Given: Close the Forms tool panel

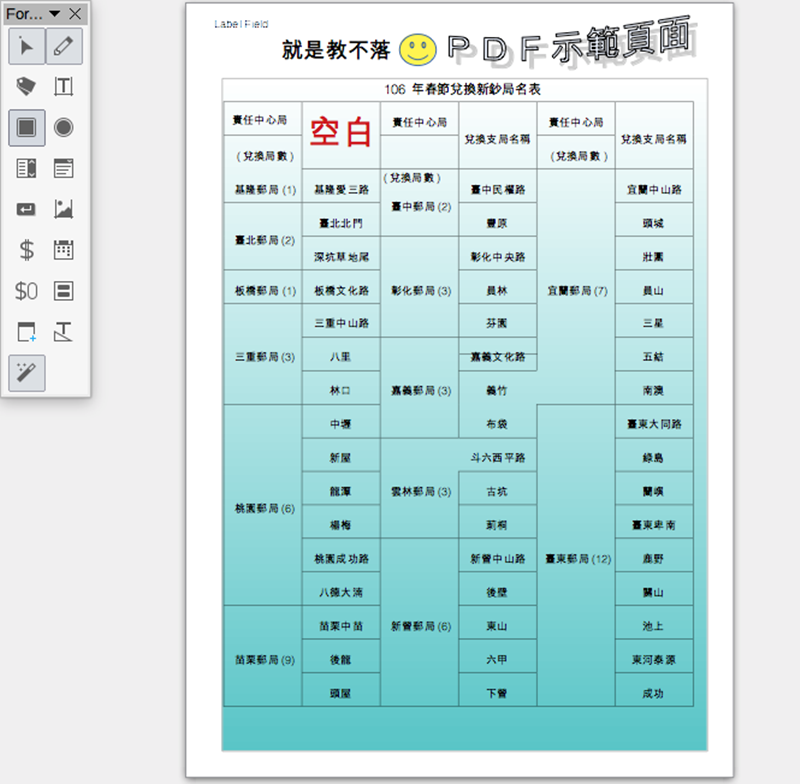Looking at the screenshot, I should 75,14.
